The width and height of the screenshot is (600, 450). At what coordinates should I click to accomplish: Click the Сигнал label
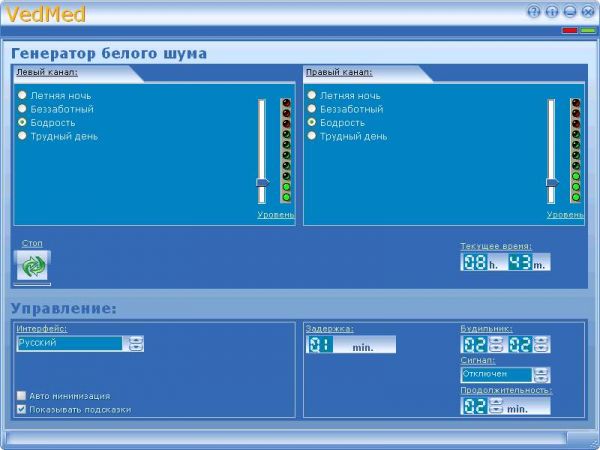(478, 360)
